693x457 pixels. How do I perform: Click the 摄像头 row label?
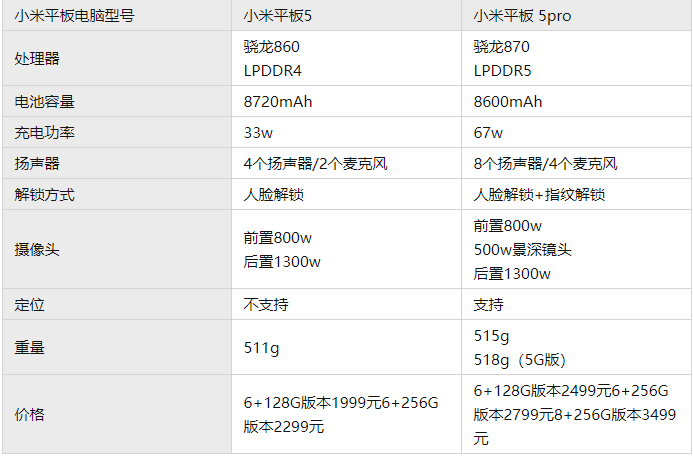pyautogui.click(x=37, y=250)
